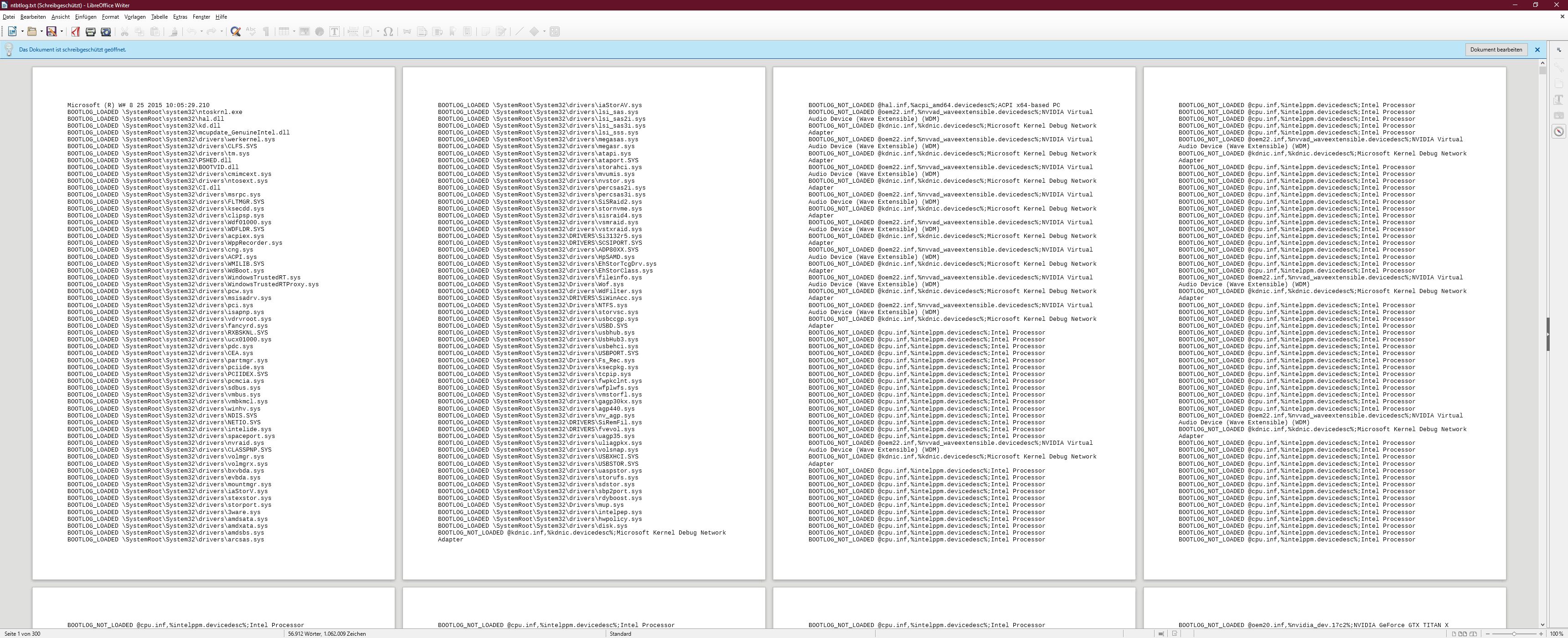Close the read-only info bar
The image size is (1568, 638).
1537,50
